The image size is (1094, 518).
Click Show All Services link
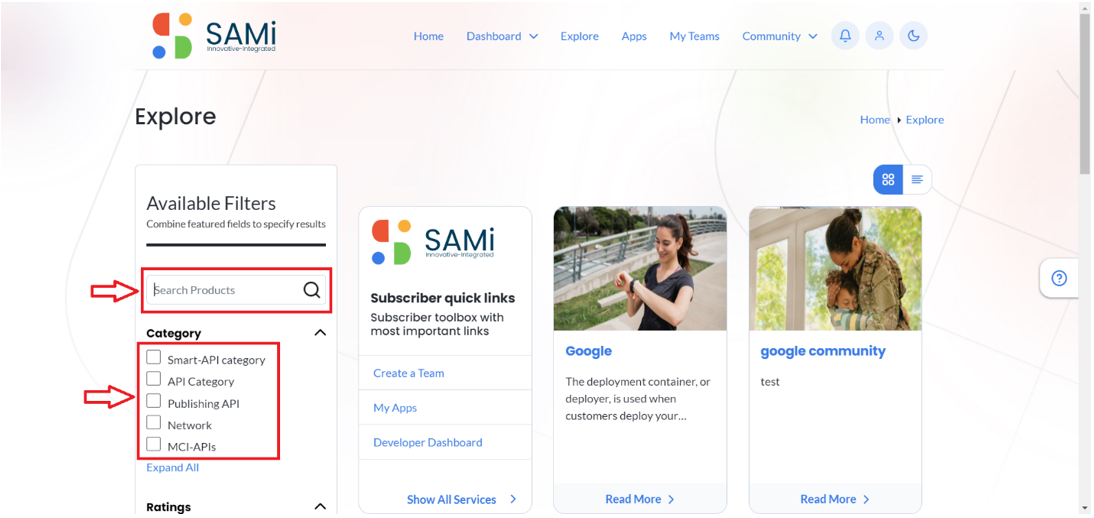(451, 499)
